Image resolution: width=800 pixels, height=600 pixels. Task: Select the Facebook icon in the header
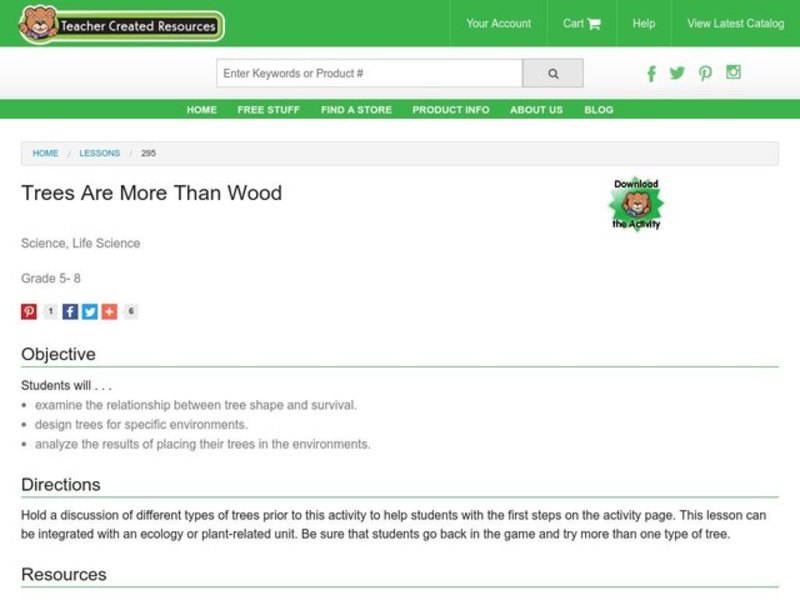coord(651,73)
